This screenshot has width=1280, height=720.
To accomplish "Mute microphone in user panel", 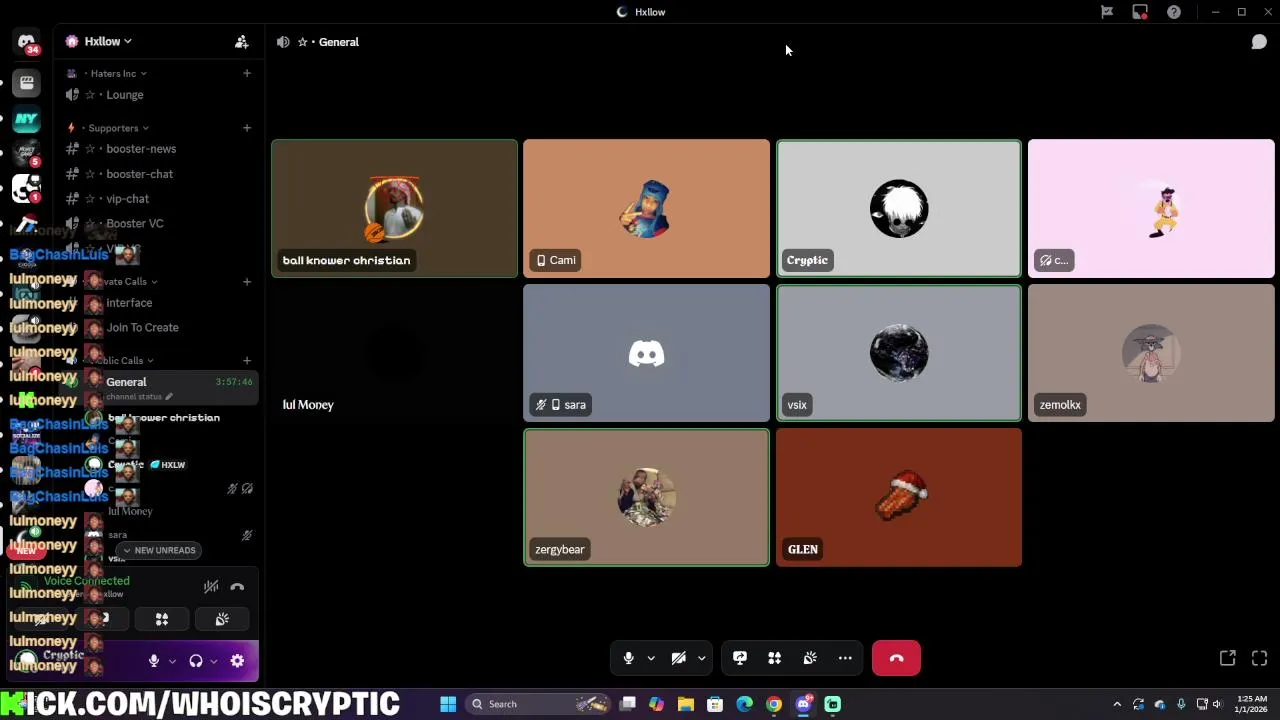I will [x=154, y=661].
